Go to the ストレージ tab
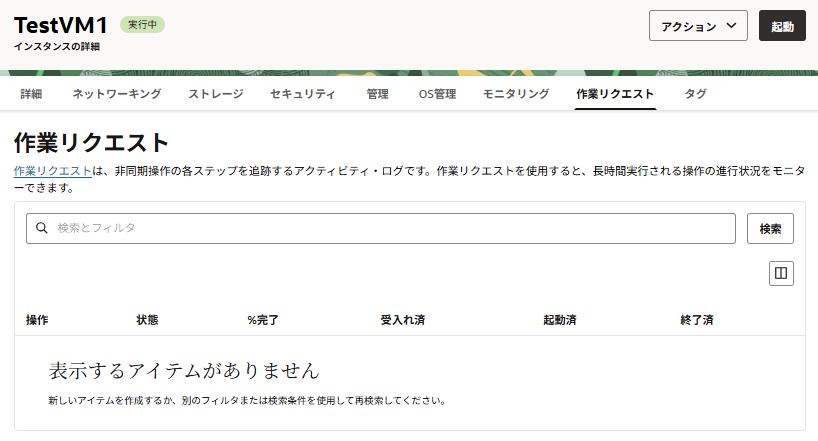818x441 pixels. pos(215,94)
